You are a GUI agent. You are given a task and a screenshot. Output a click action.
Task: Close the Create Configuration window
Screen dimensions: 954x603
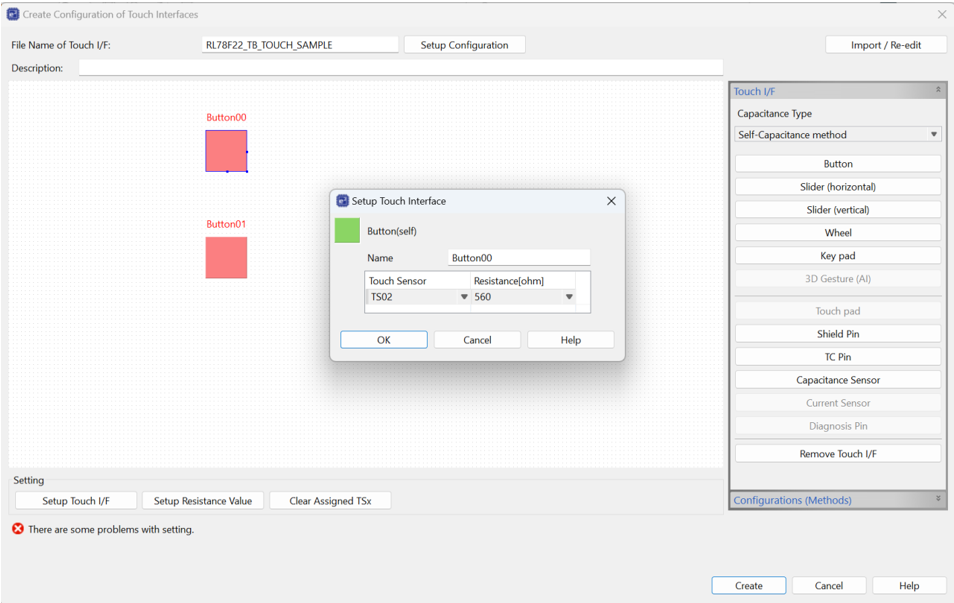(941, 14)
